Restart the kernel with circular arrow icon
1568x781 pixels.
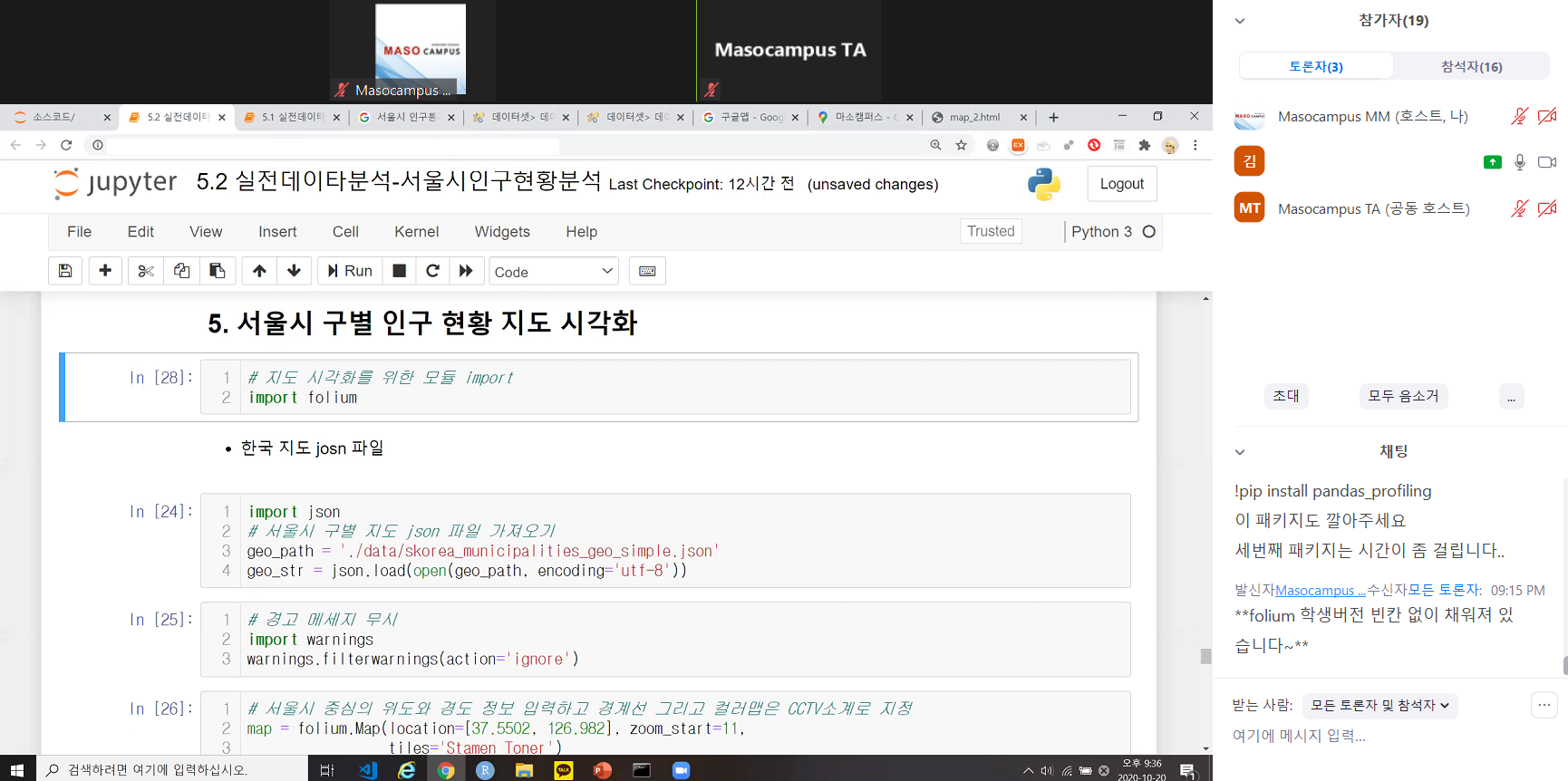click(432, 271)
